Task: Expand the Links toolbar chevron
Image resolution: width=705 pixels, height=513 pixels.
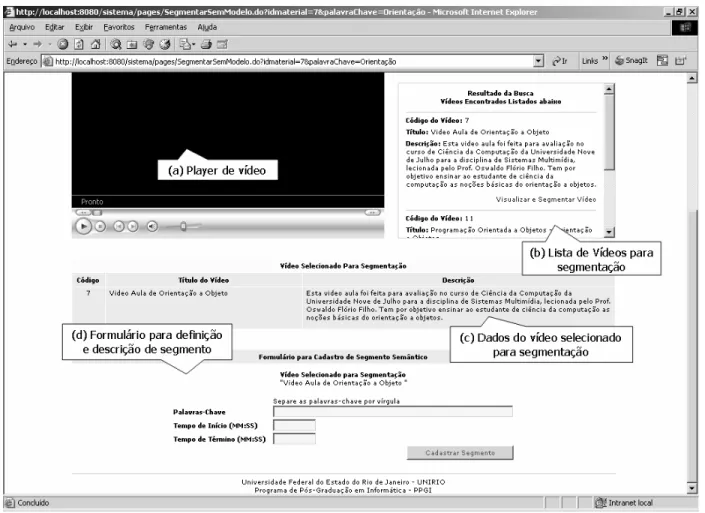Action: (x=605, y=58)
